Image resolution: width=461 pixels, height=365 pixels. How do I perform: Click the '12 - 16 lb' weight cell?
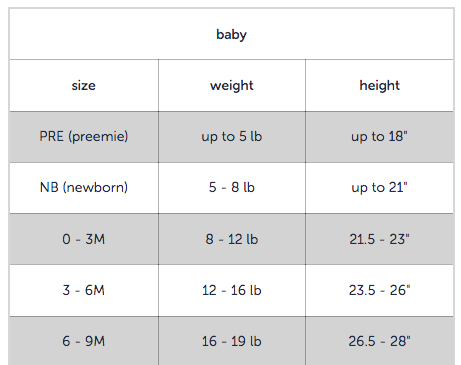232,290
